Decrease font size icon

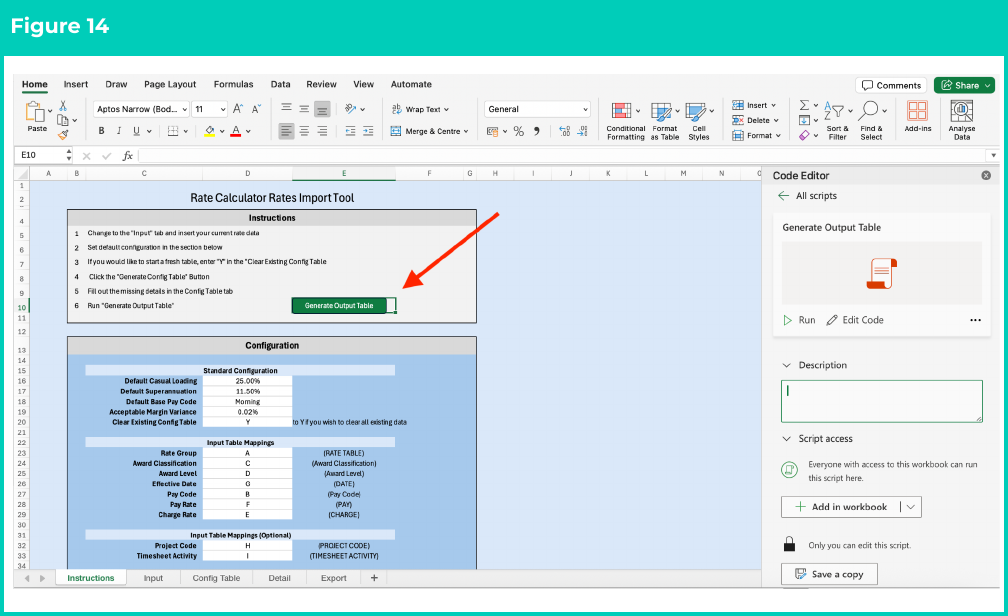click(x=256, y=109)
